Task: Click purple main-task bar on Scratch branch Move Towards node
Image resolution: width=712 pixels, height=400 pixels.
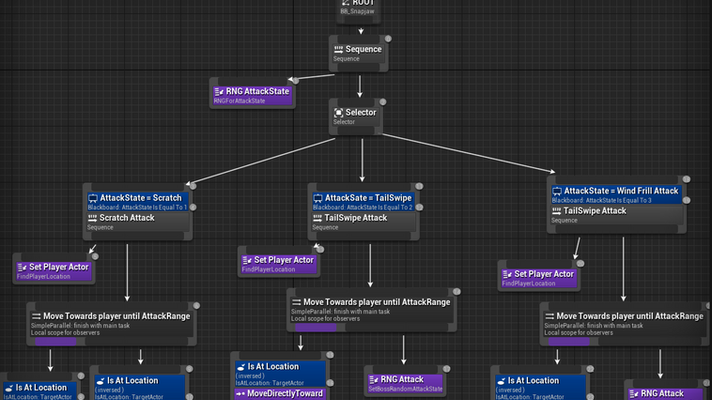Action: [55, 342]
